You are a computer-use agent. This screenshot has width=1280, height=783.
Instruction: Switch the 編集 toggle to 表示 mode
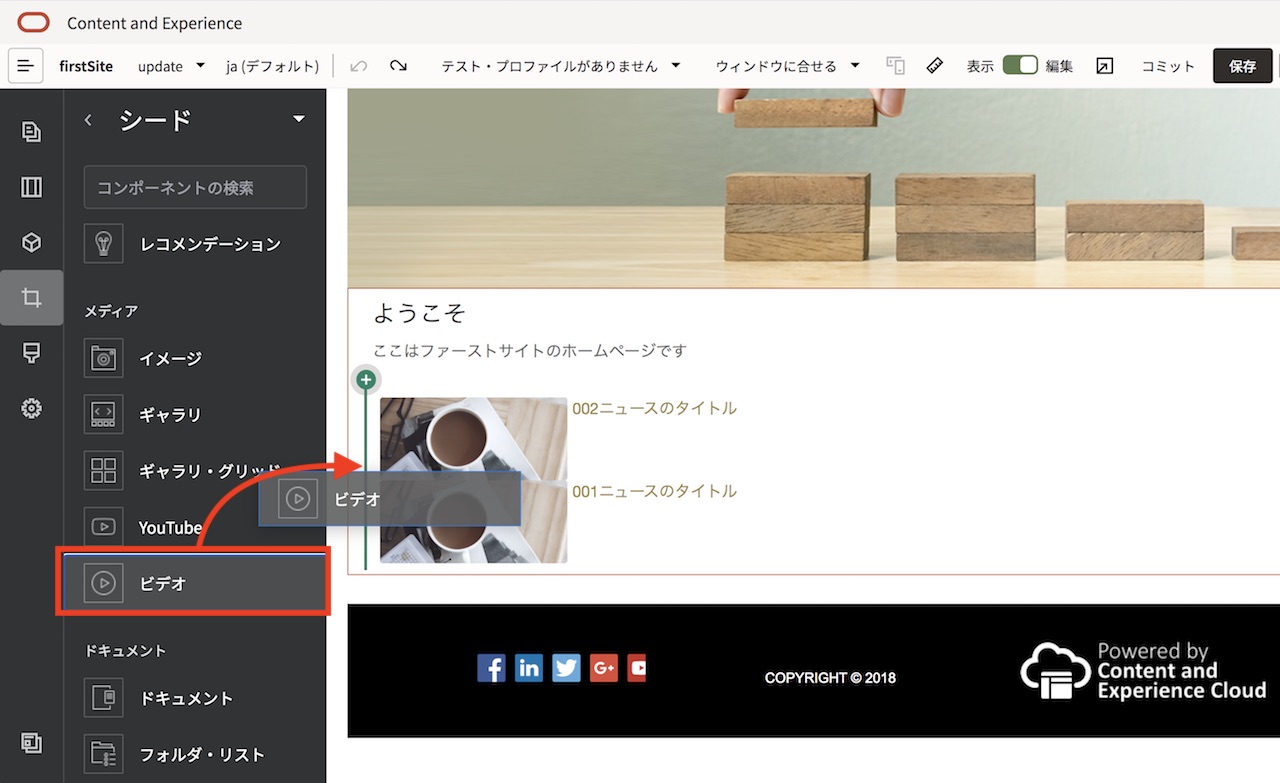pyautogui.click(x=1020, y=63)
